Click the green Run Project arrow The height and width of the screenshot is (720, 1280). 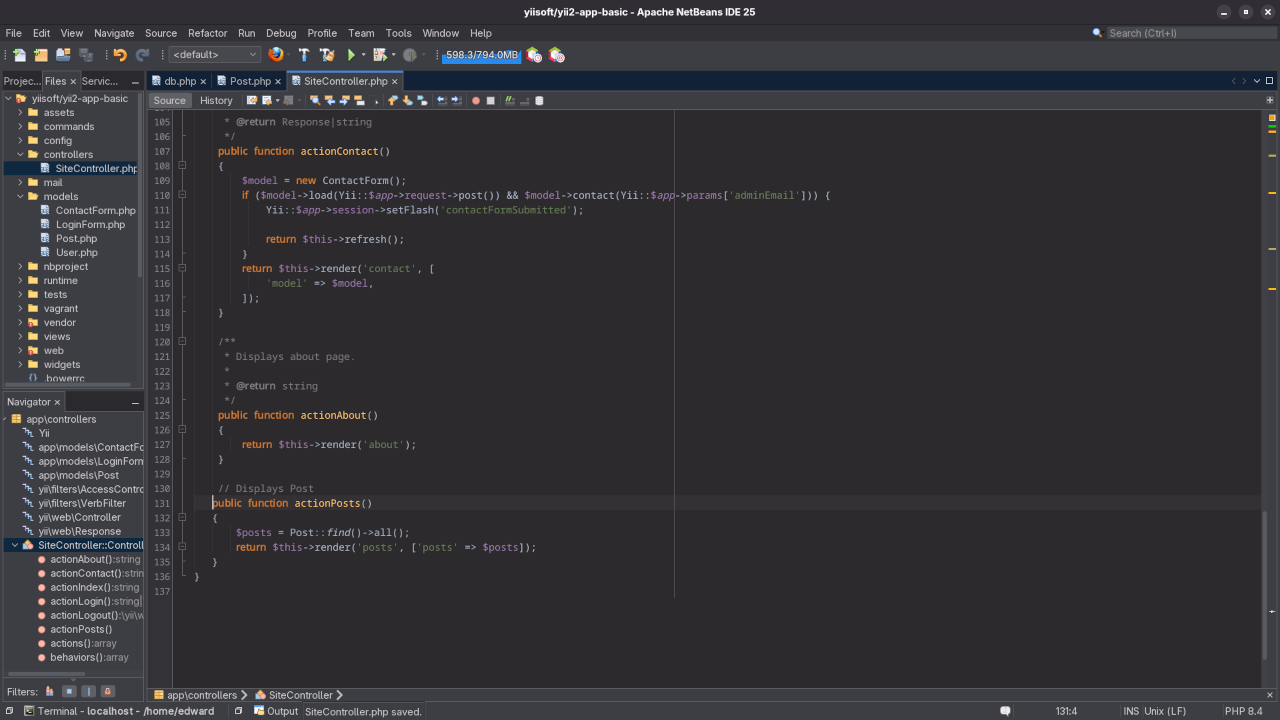click(351, 55)
